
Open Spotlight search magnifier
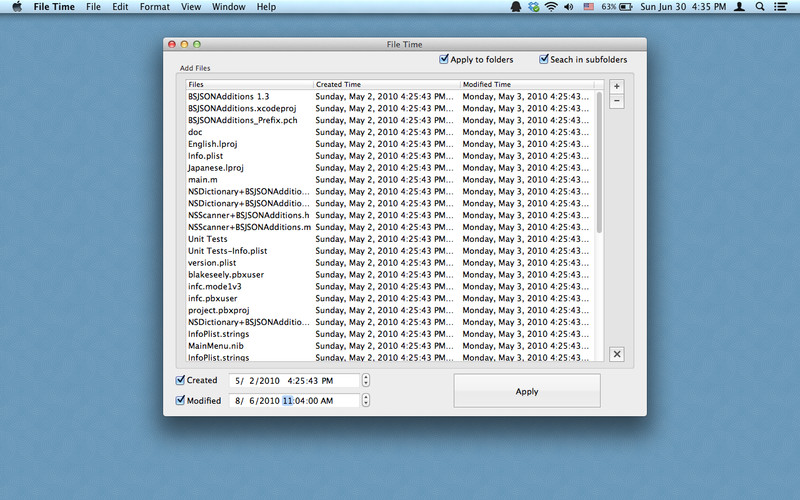760,7
